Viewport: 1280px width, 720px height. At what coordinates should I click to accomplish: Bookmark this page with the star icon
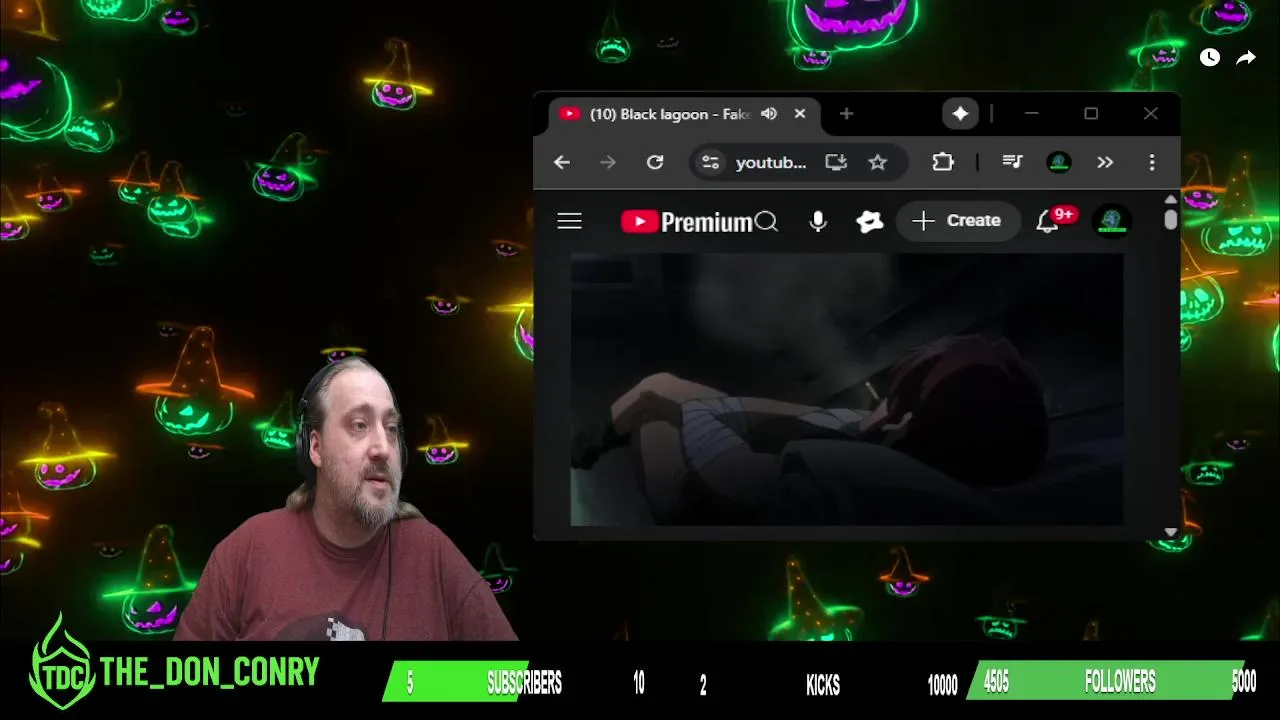pos(877,162)
